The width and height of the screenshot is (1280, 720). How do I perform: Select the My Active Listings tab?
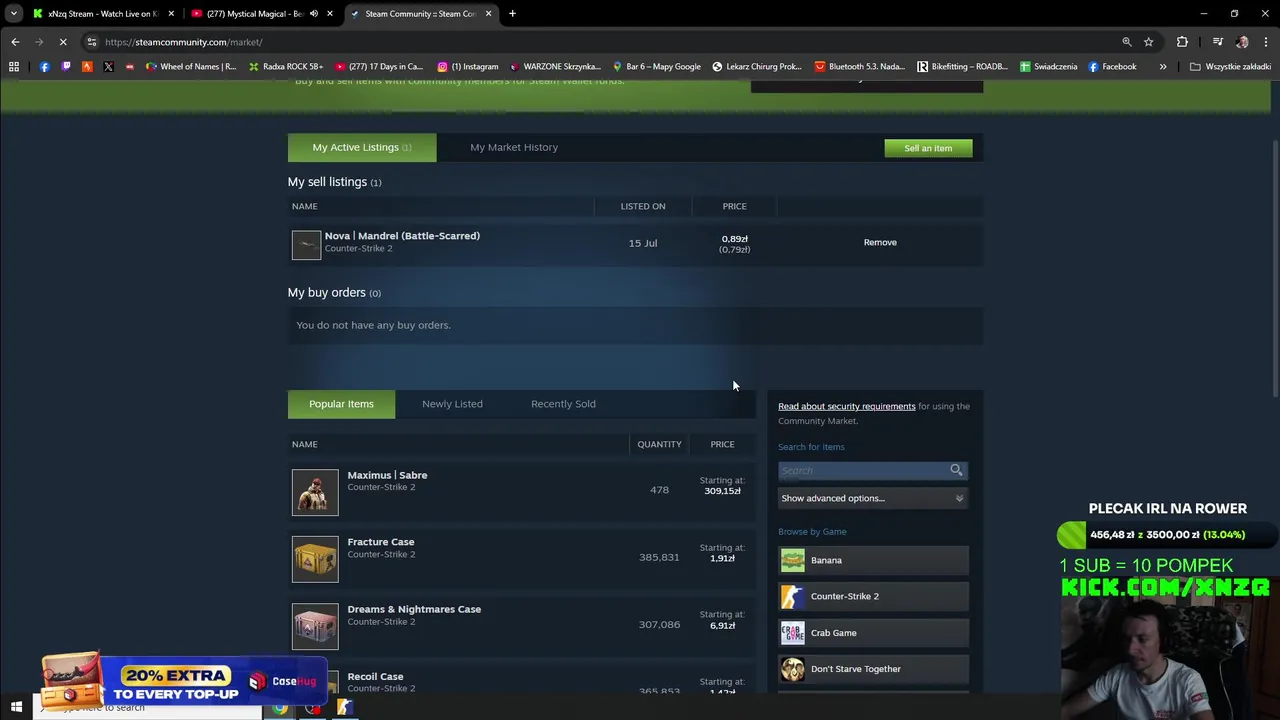362,147
